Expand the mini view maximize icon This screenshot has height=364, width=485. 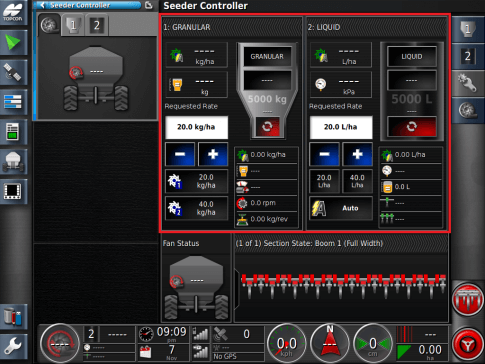[149, 5]
